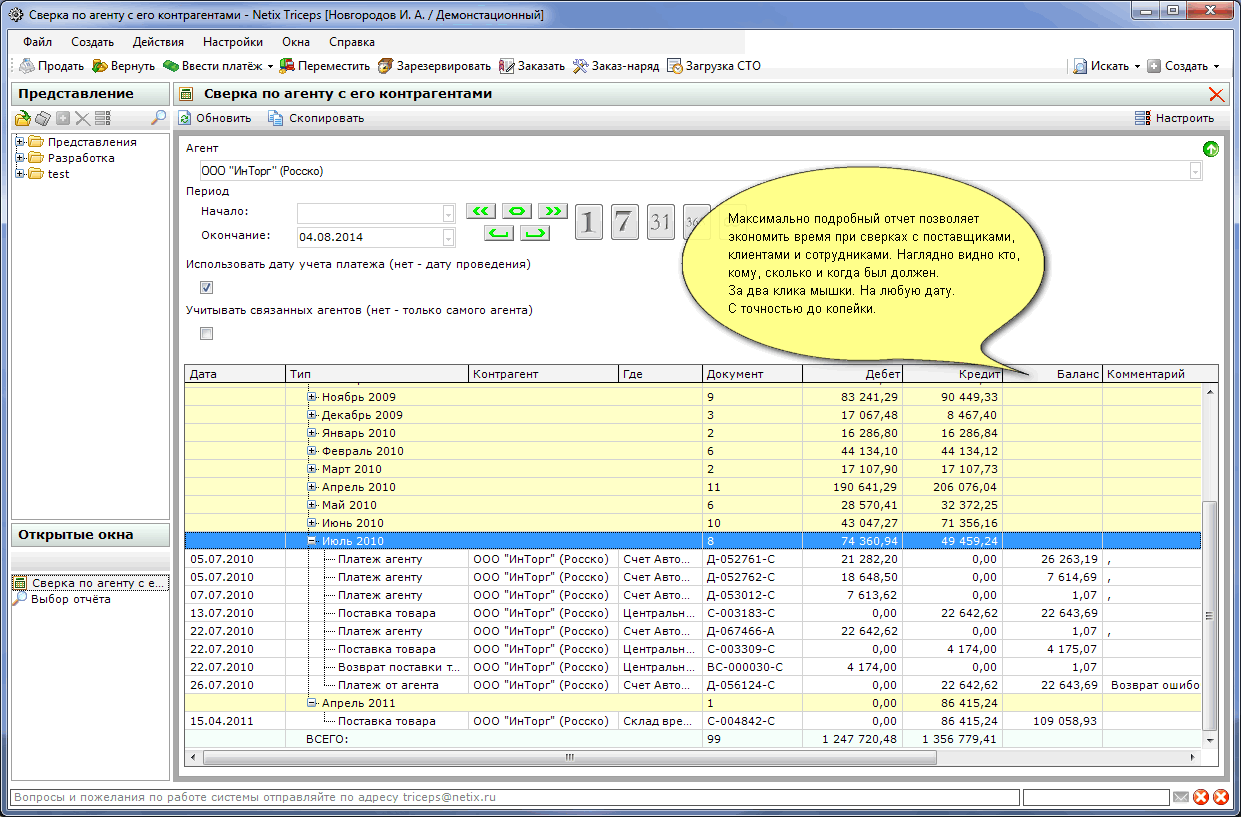
Task: Click the green right-bracket period button
Action: point(535,233)
